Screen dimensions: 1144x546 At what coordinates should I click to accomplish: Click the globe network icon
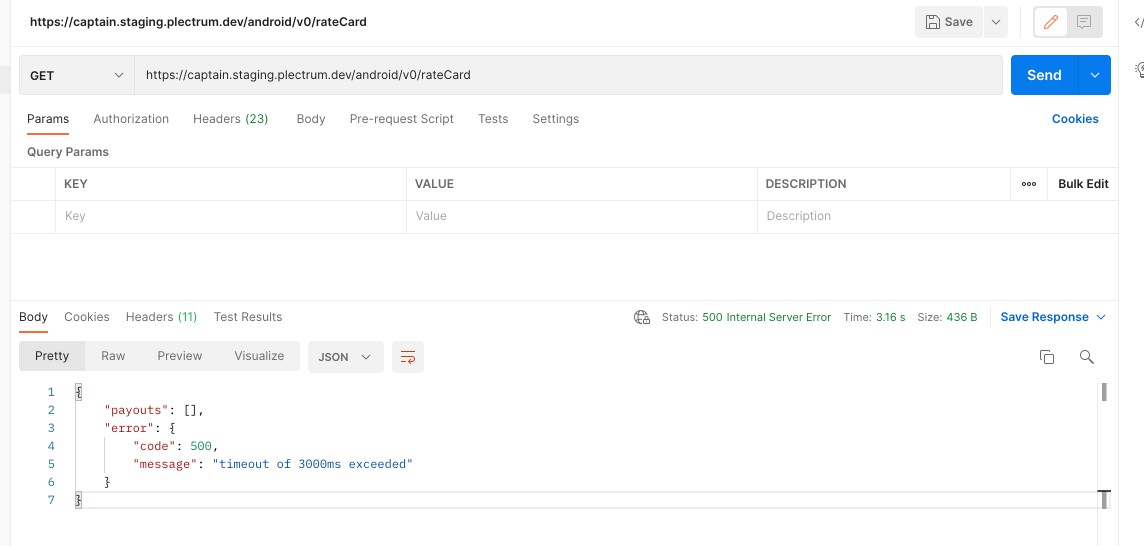642,317
